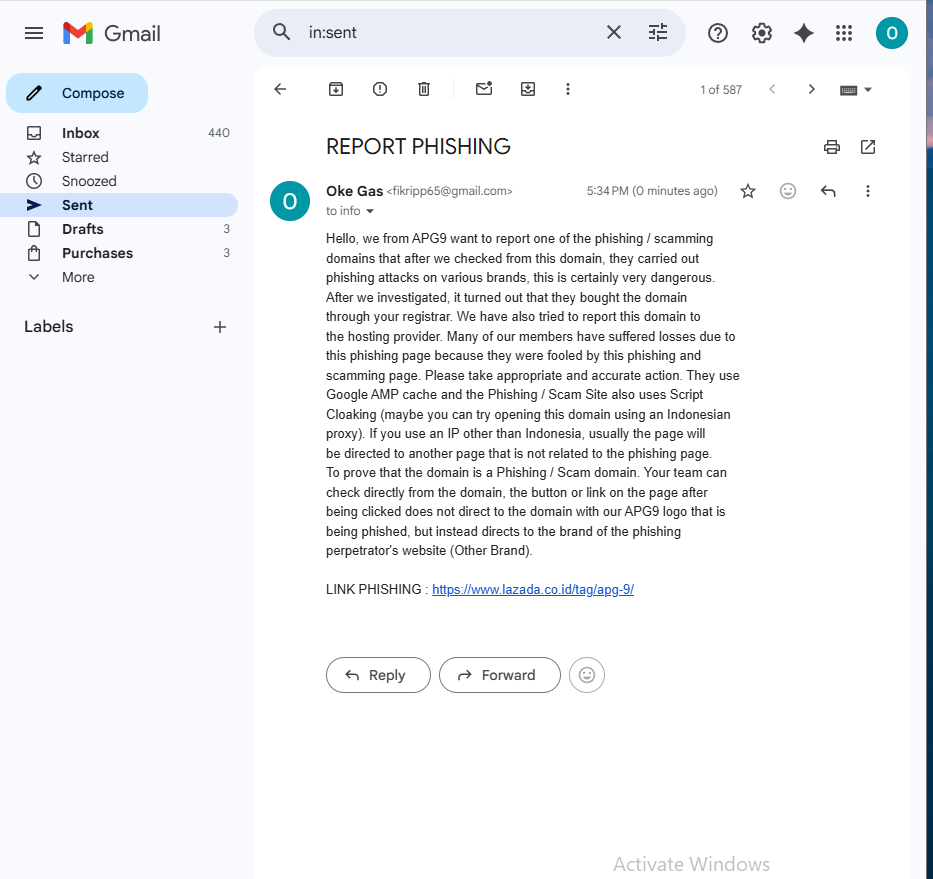Open the Support help icon
The image size is (933, 879).
point(718,33)
